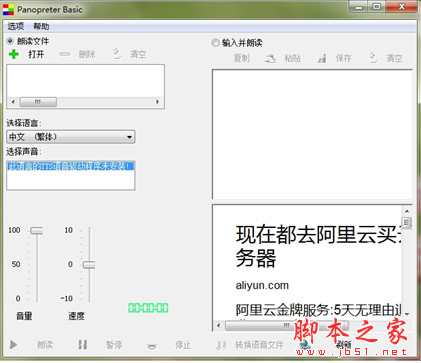Open the language dropdown showing 中文 (繁体)

[71, 137]
